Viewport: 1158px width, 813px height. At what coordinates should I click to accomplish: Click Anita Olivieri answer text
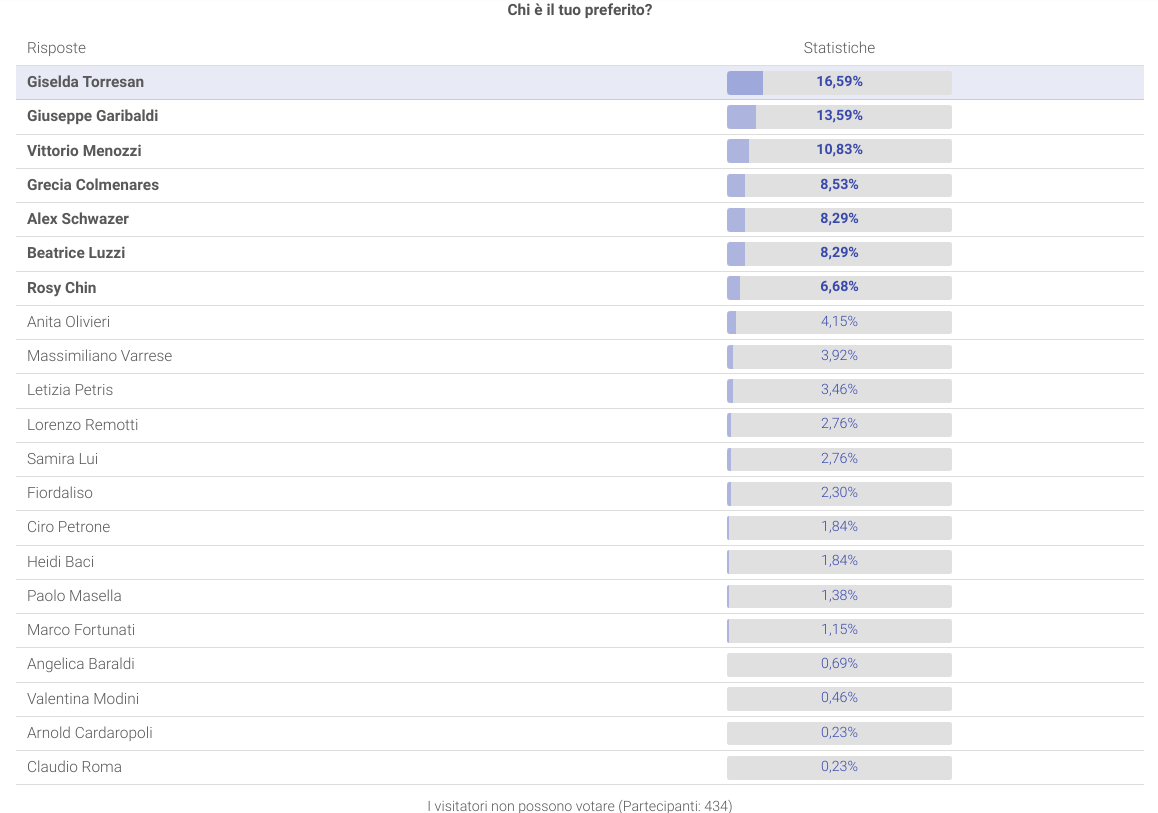click(68, 322)
